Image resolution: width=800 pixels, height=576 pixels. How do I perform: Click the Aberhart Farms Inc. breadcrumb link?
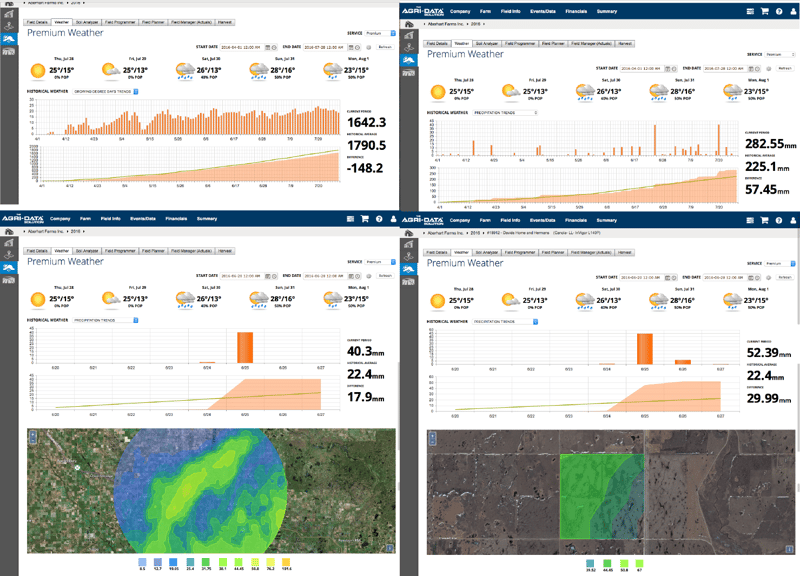pyautogui.click(x=447, y=27)
